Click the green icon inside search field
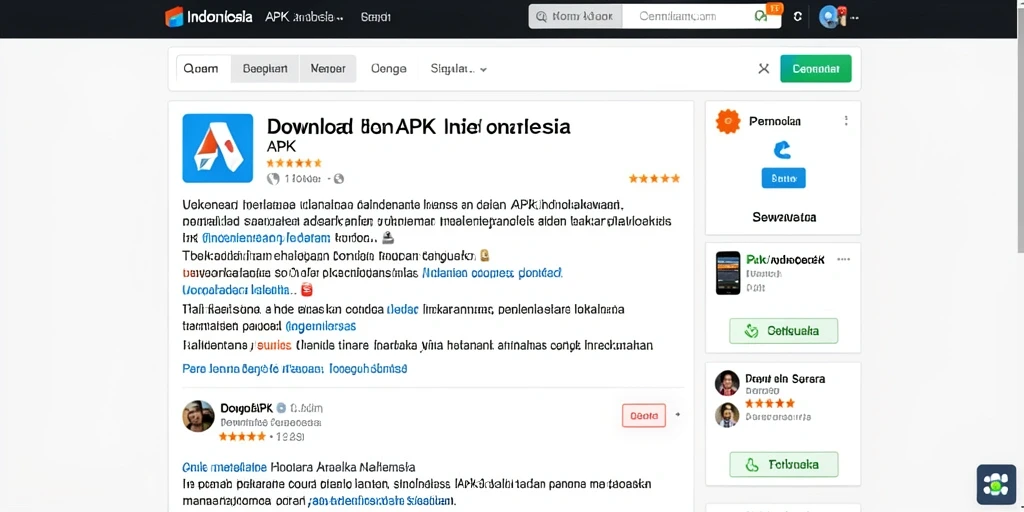Viewport: 1024px width, 512px height. click(x=761, y=17)
